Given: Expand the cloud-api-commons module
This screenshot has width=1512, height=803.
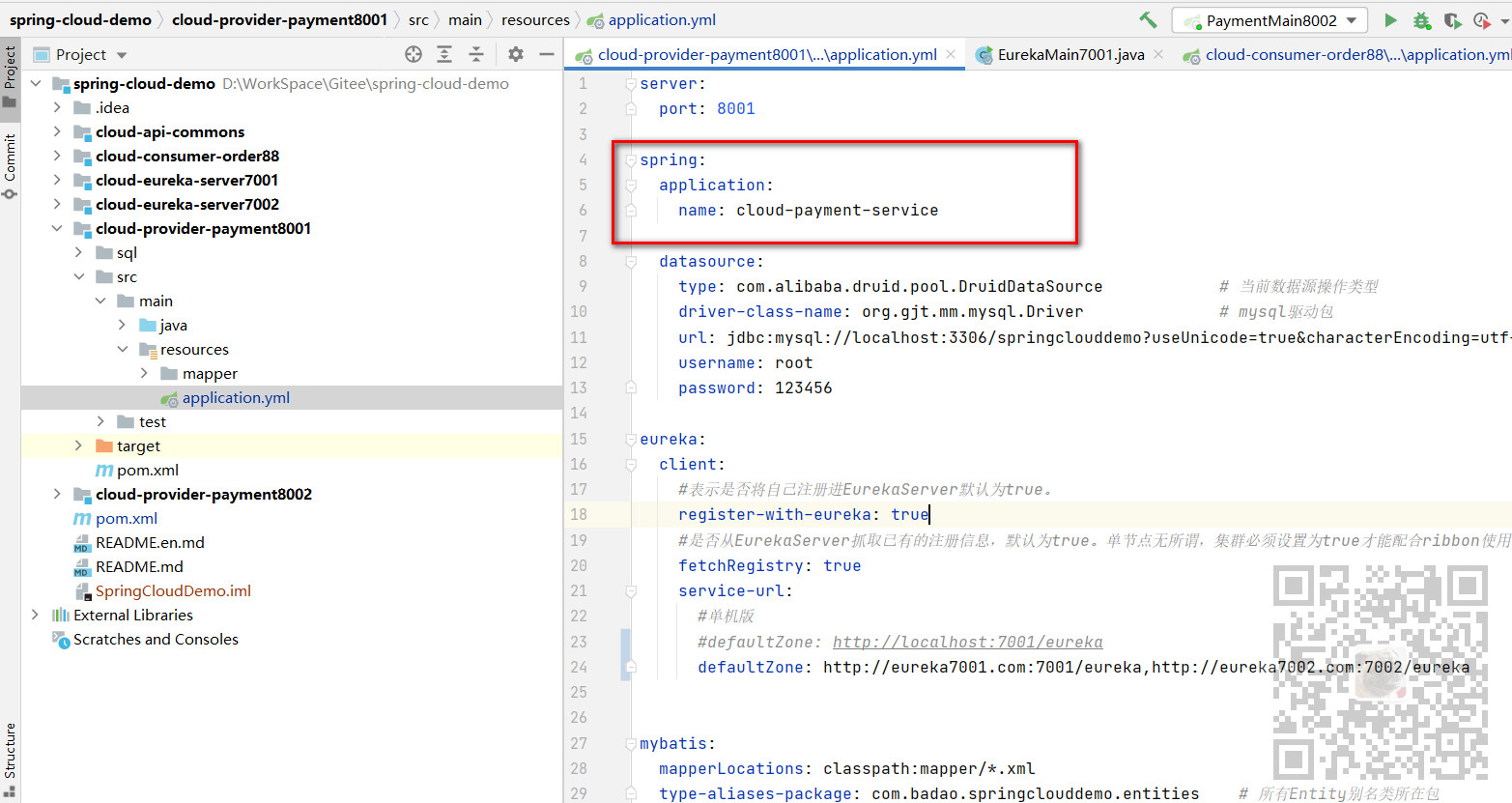Looking at the screenshot, I should (x=57, y=132).
